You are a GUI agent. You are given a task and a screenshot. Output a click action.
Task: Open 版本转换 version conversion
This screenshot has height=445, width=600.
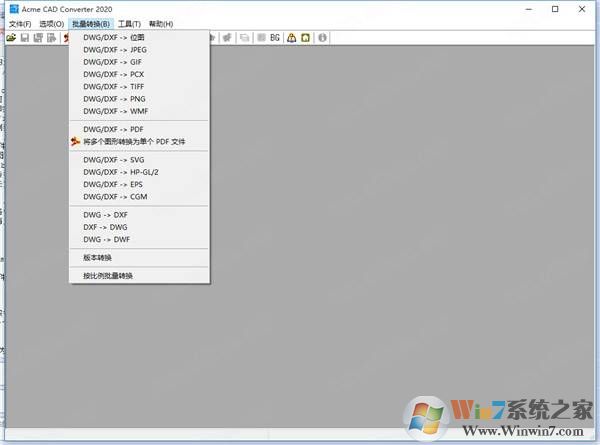(139, 258)
